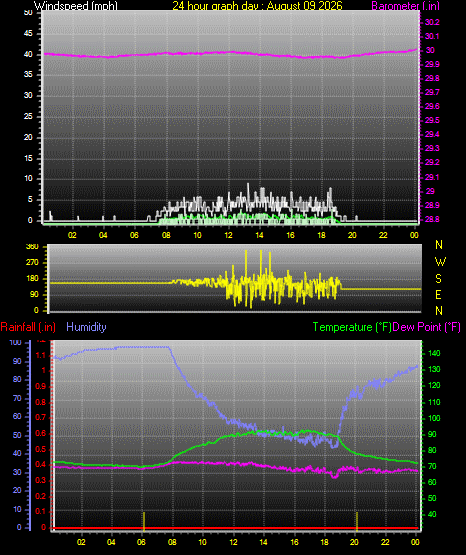Click the Temperature (°F) legend label

(x=352, y=327)
